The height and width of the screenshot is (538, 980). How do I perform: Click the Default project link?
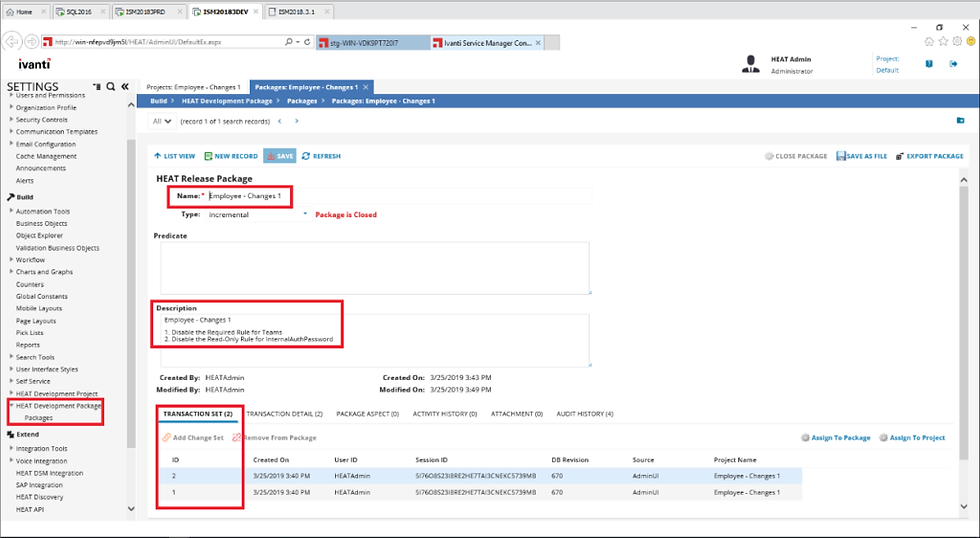(887, 70)
